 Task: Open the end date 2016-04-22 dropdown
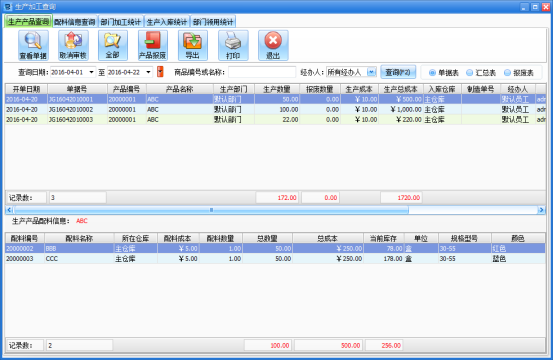pyautogui.click(x=148, y=72)
